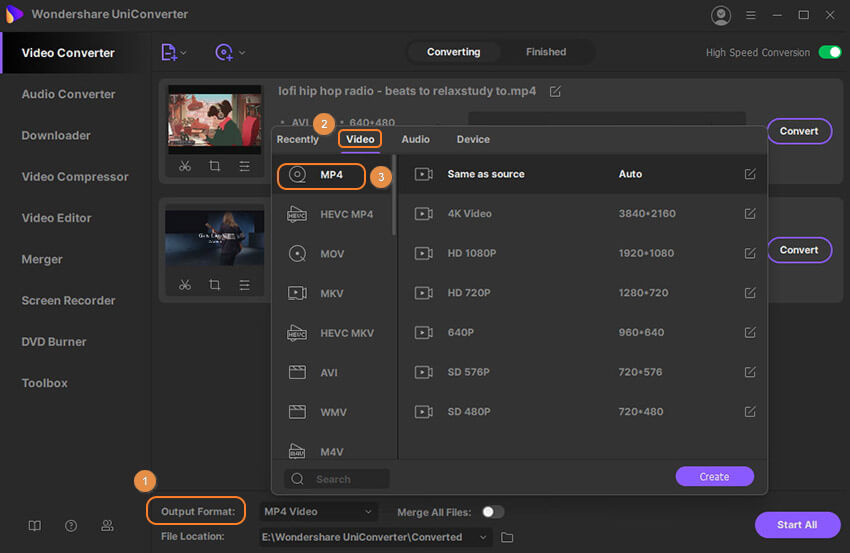This screenshot has width=850, height=553.
Task: Expand the Add Files dropdown arrow
Action: (x=183, y=53)
